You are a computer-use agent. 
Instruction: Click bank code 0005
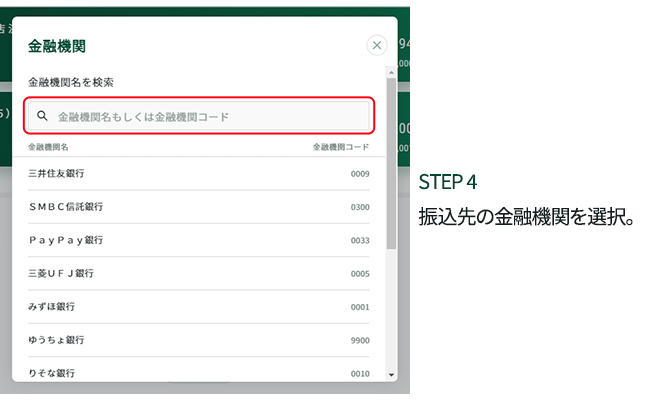pyautogui.click(x=360, y=274)
